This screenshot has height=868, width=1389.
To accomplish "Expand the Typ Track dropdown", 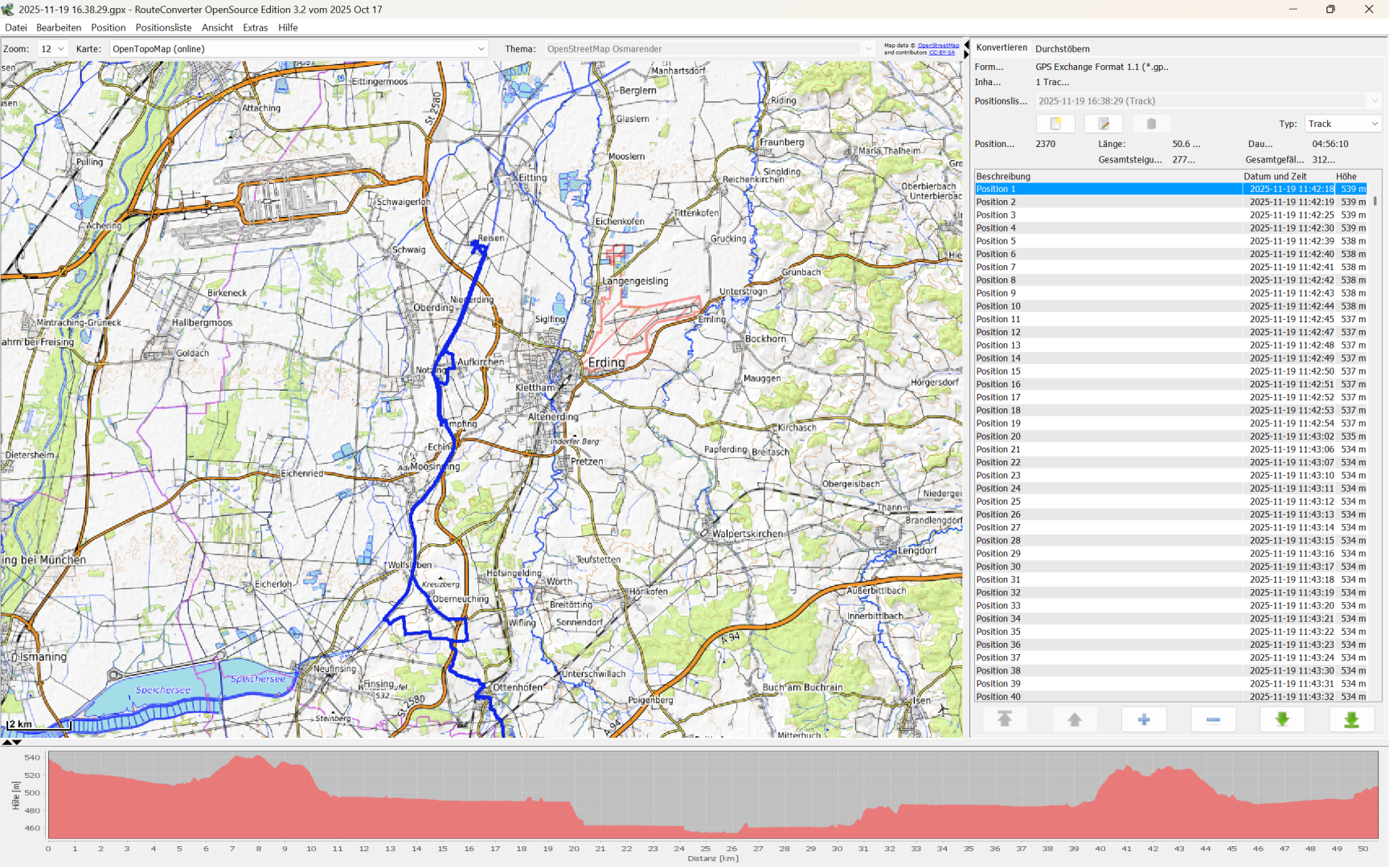I will (1343, 124).
